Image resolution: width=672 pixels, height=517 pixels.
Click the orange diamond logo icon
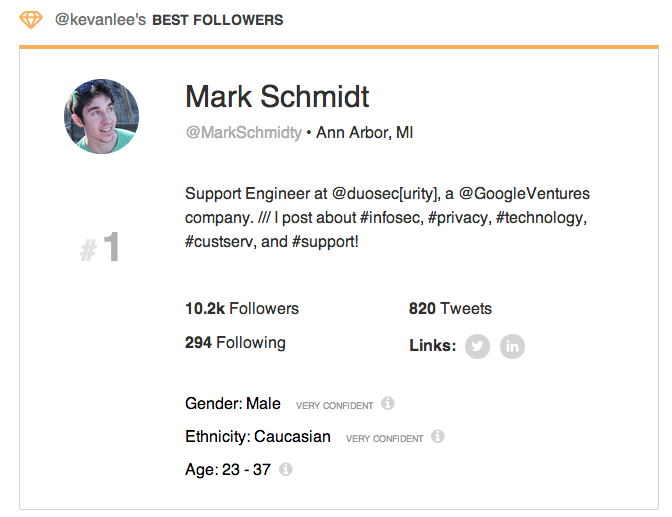(x=32, y=20)
